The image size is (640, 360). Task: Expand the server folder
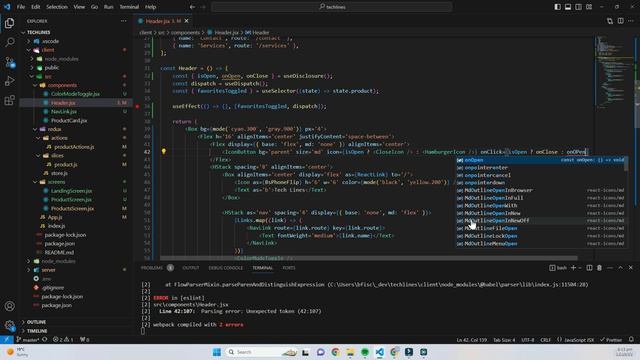click(x=48, y=270)
